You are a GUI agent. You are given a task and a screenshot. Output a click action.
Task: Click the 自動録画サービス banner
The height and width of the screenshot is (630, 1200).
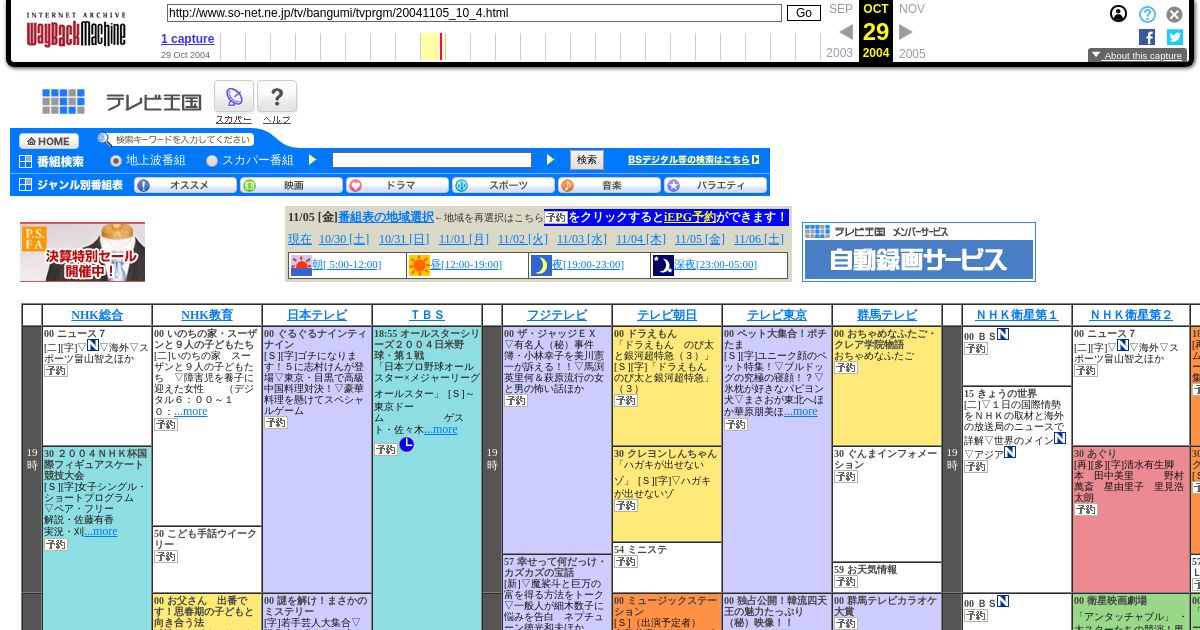[x=918, y=252]
